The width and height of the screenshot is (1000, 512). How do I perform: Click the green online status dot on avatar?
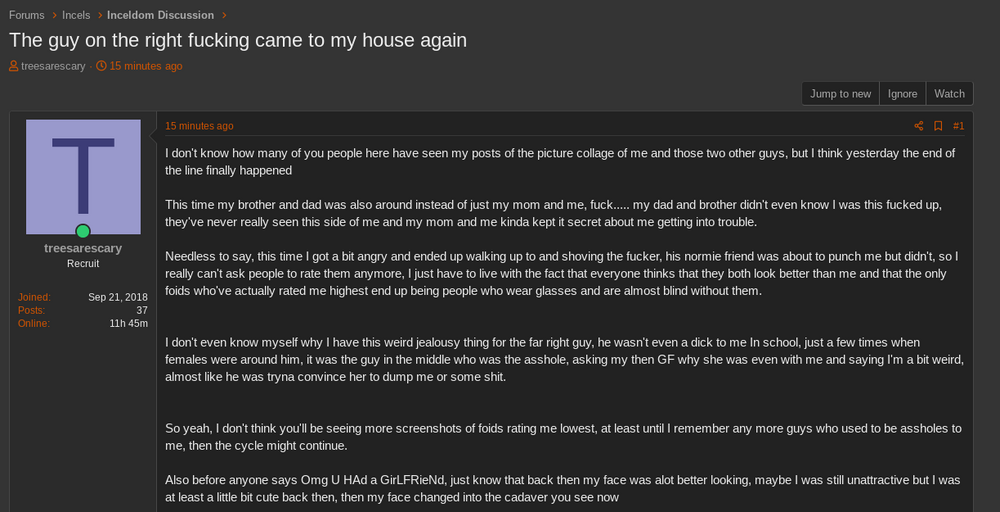coord(83,231)
